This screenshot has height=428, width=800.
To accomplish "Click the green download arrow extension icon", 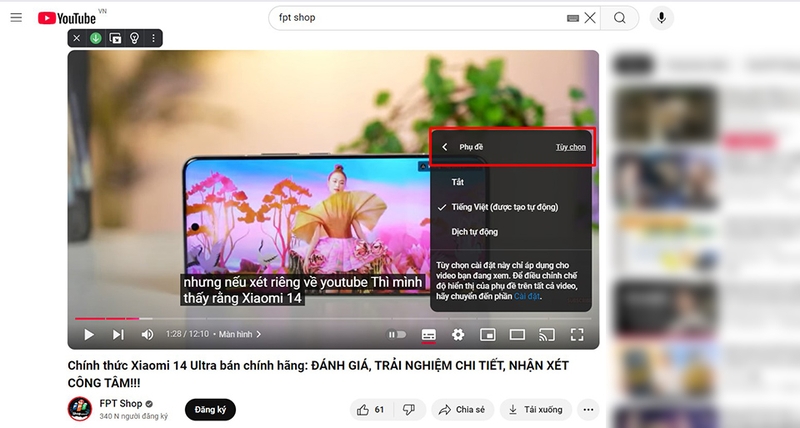I will pyautogui.click(x=96, y=38).
